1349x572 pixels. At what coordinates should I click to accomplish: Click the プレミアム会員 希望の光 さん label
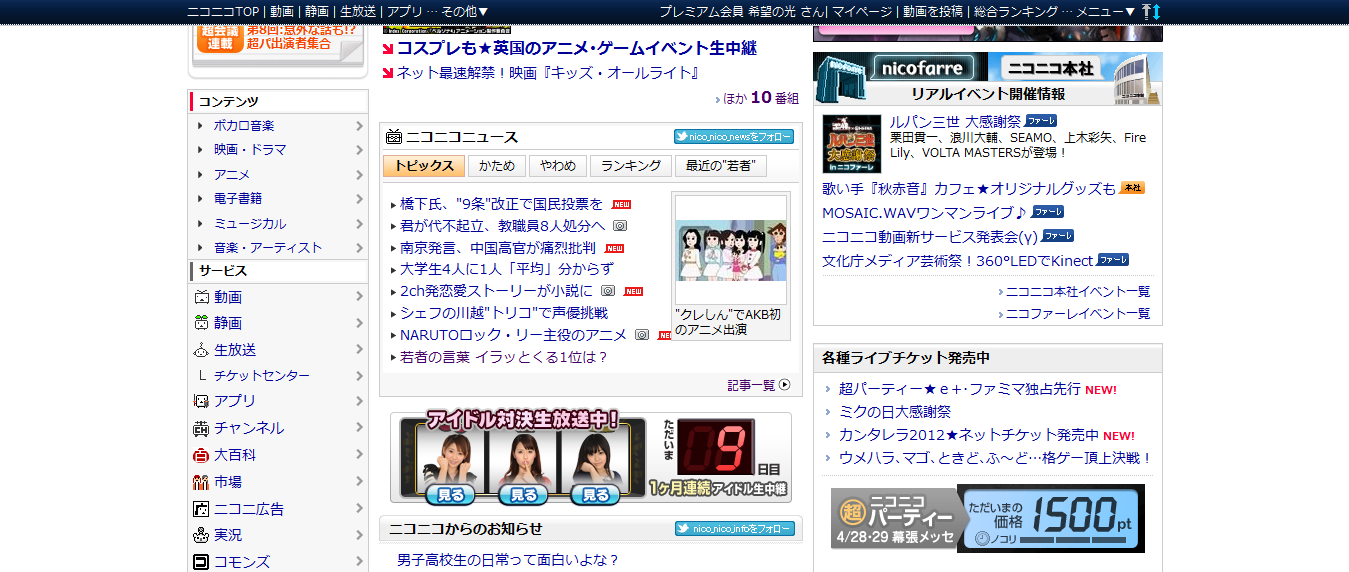pos(740,11)
